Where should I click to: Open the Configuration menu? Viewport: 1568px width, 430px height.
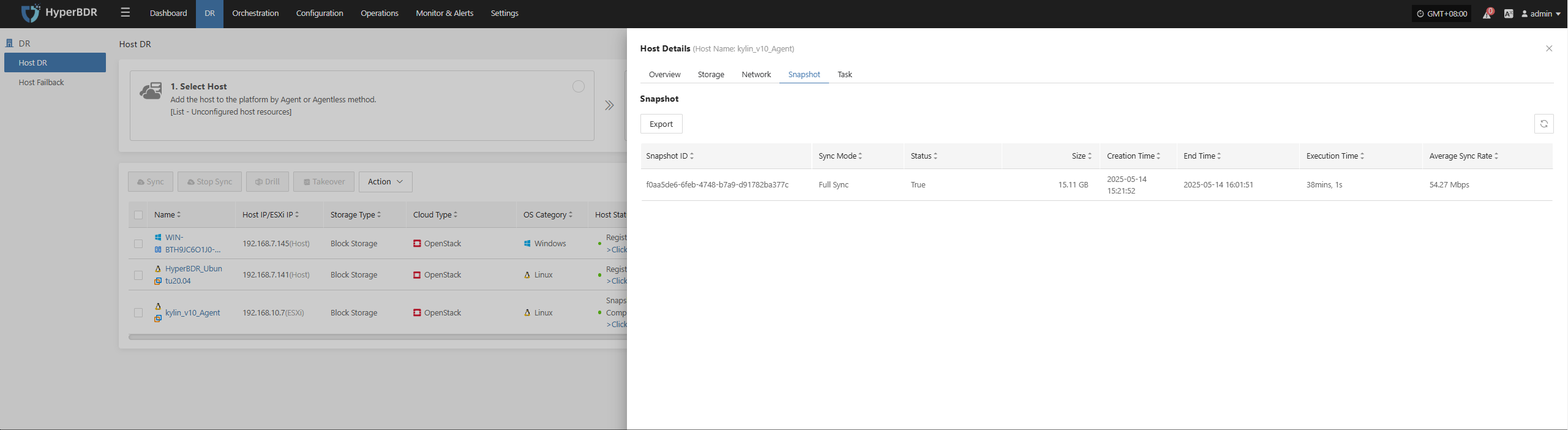click(320, 13)
